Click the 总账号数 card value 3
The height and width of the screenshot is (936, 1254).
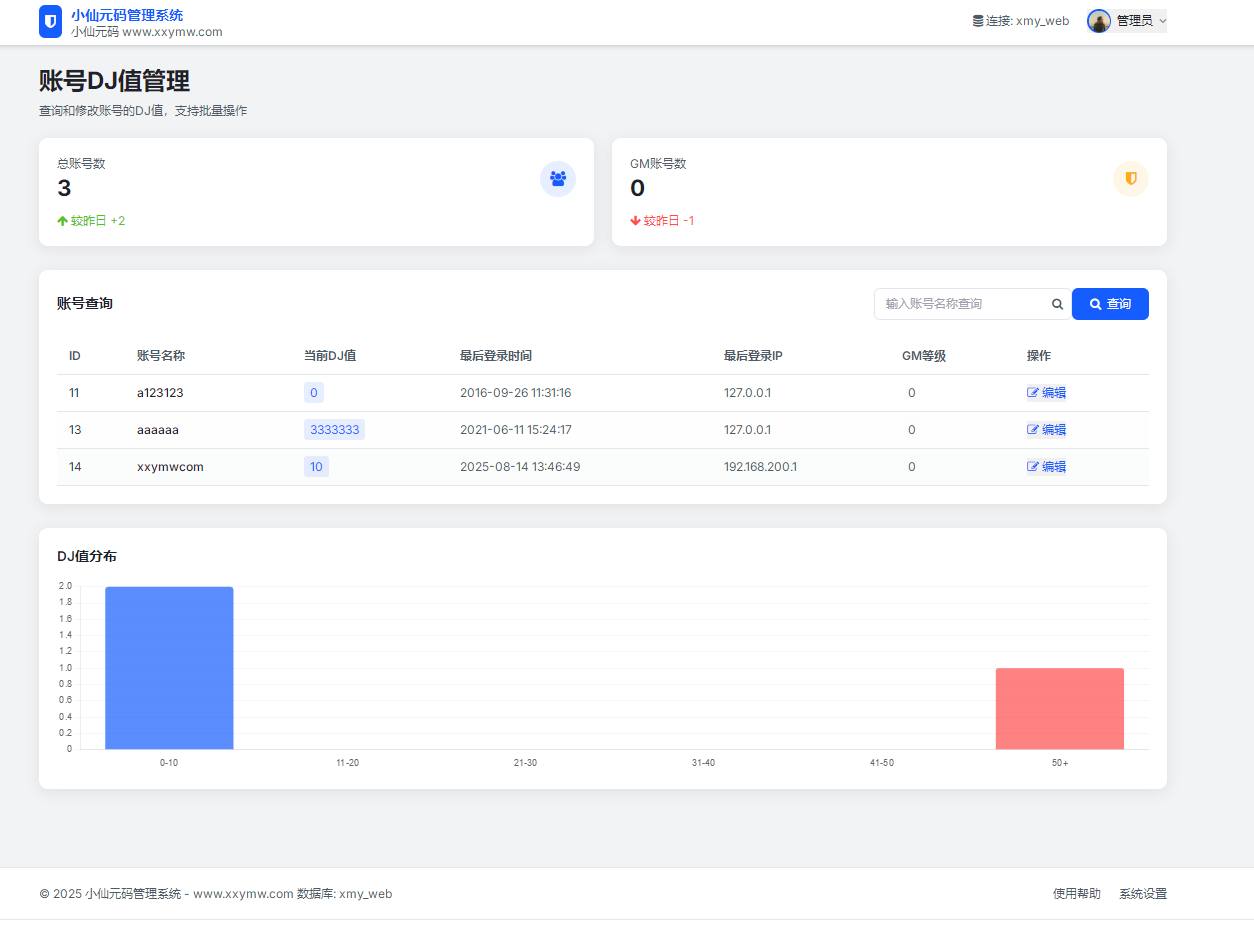[x=64, y=188]
